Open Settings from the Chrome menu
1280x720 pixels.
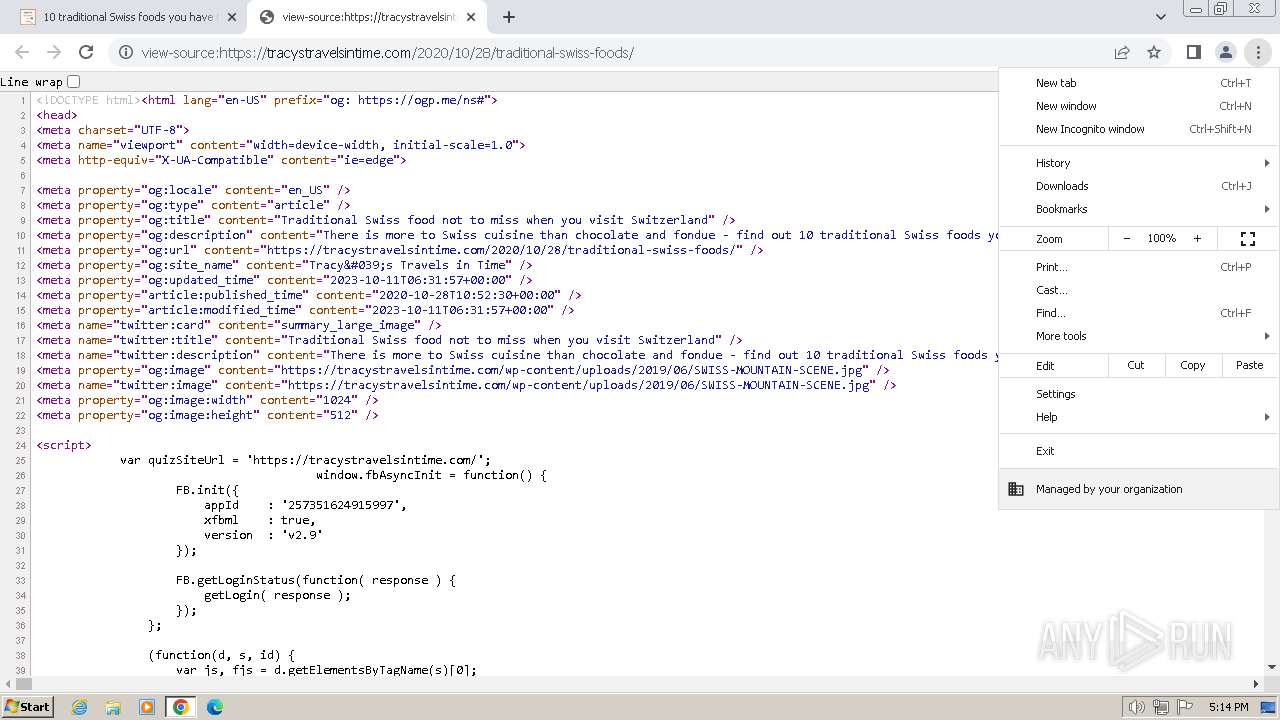click(x=1139, y=394)
